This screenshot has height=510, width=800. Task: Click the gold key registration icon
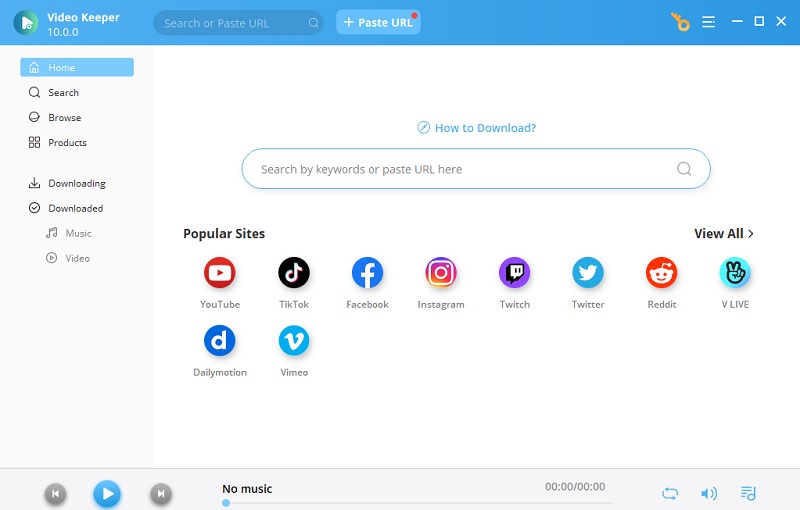(x=681, y=22)
